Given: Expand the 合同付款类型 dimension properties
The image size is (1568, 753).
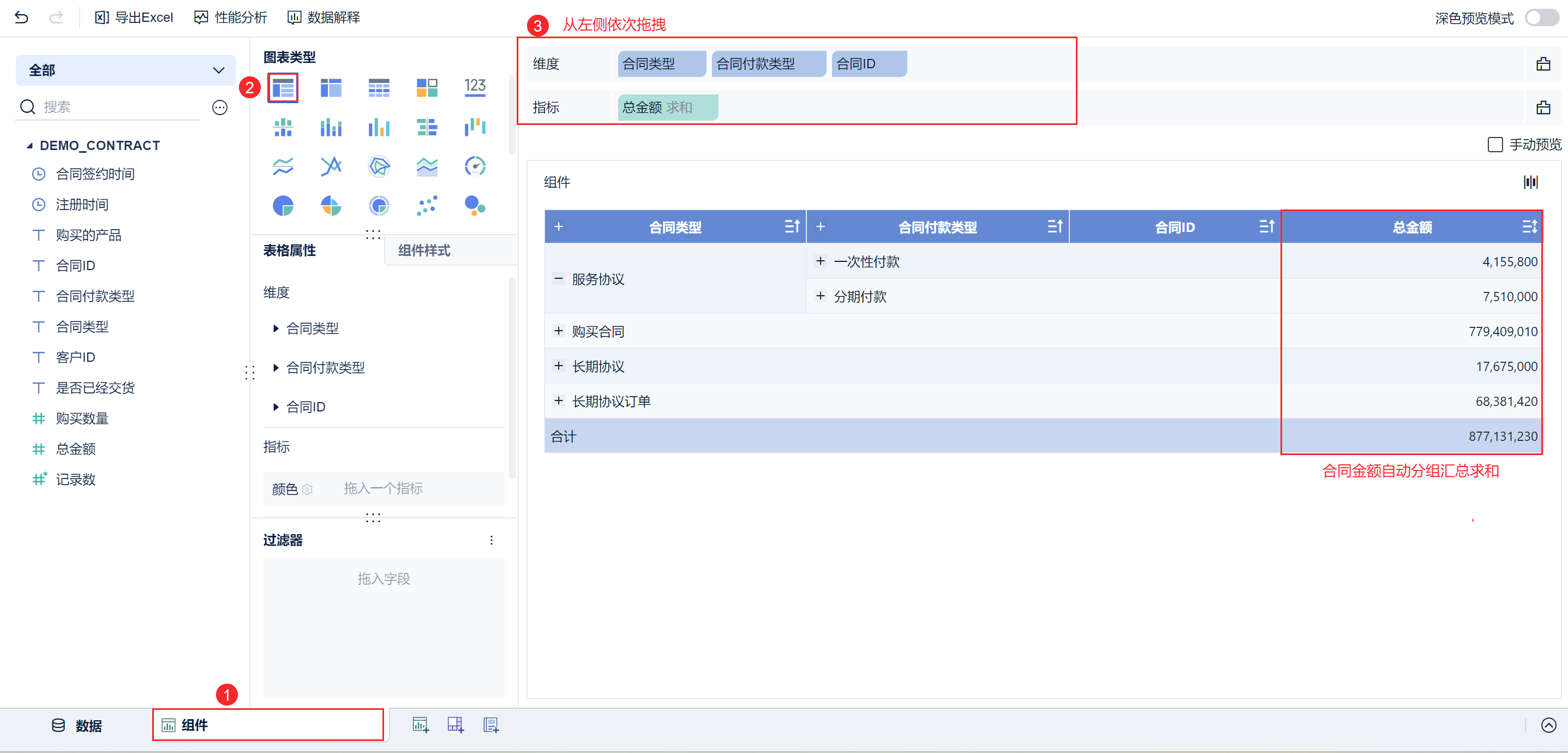Looking at the screenshot, I should click(276, 368).
